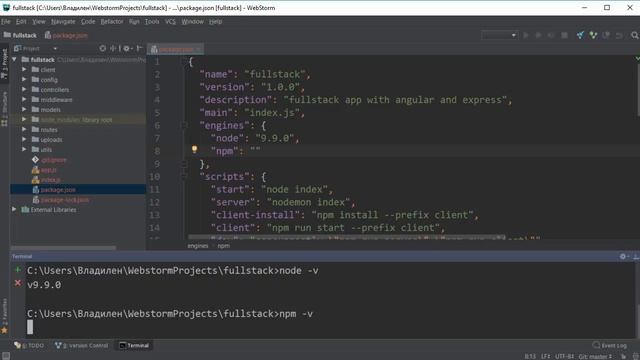Collapse the fullstack root folder
This screenshot has height=360, width=640.
[14, 60]
